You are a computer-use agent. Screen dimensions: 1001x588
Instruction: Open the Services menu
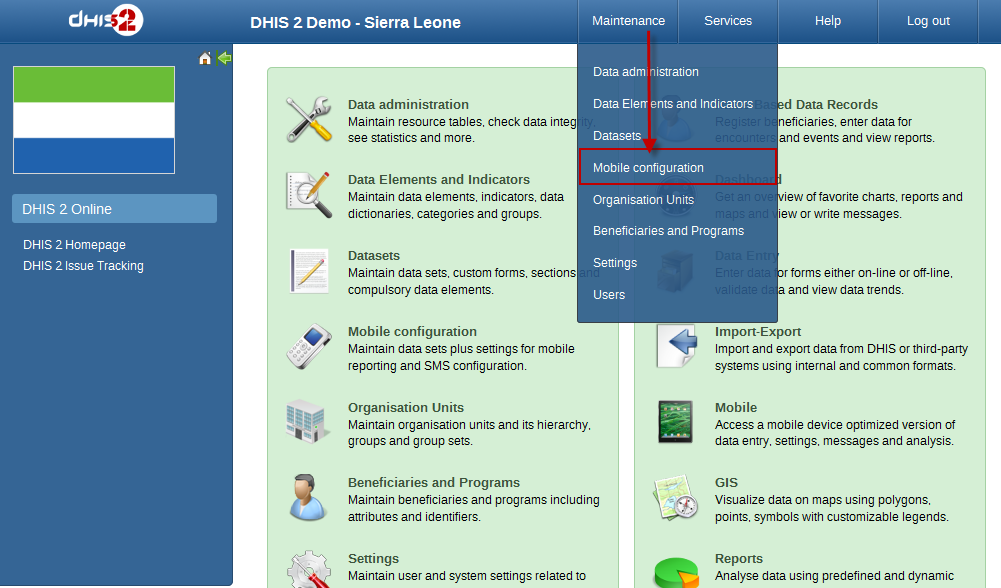click(728, 21)
